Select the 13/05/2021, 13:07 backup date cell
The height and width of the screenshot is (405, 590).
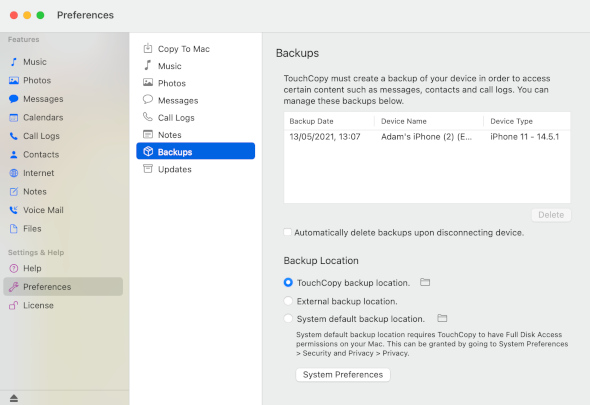click(325, 137)
